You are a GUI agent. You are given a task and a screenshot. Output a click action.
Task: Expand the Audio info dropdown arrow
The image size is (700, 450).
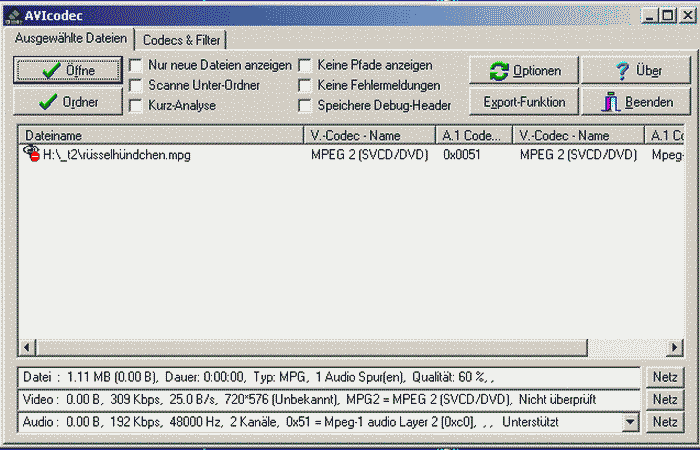coord(629,423)
